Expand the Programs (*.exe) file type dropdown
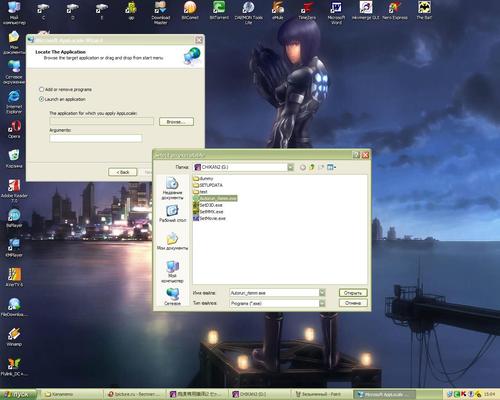The width and height of the screenshot is (500, 400). (x=322, y=303)
